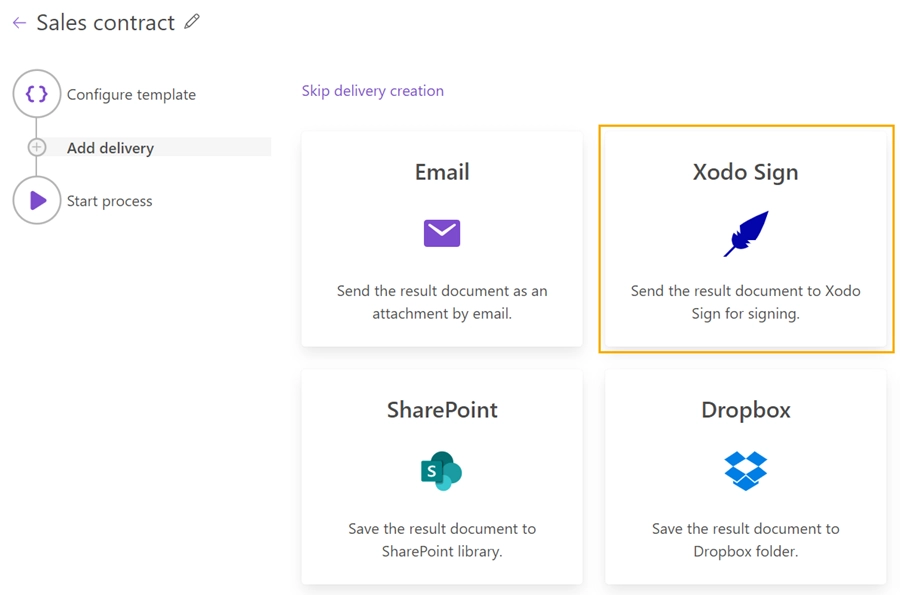The width and height of the screenshot is (900, 595).
Task: Click 'Save the result document to SharePoint library' text
Action: pyautogui.click(x=442, y=540)
